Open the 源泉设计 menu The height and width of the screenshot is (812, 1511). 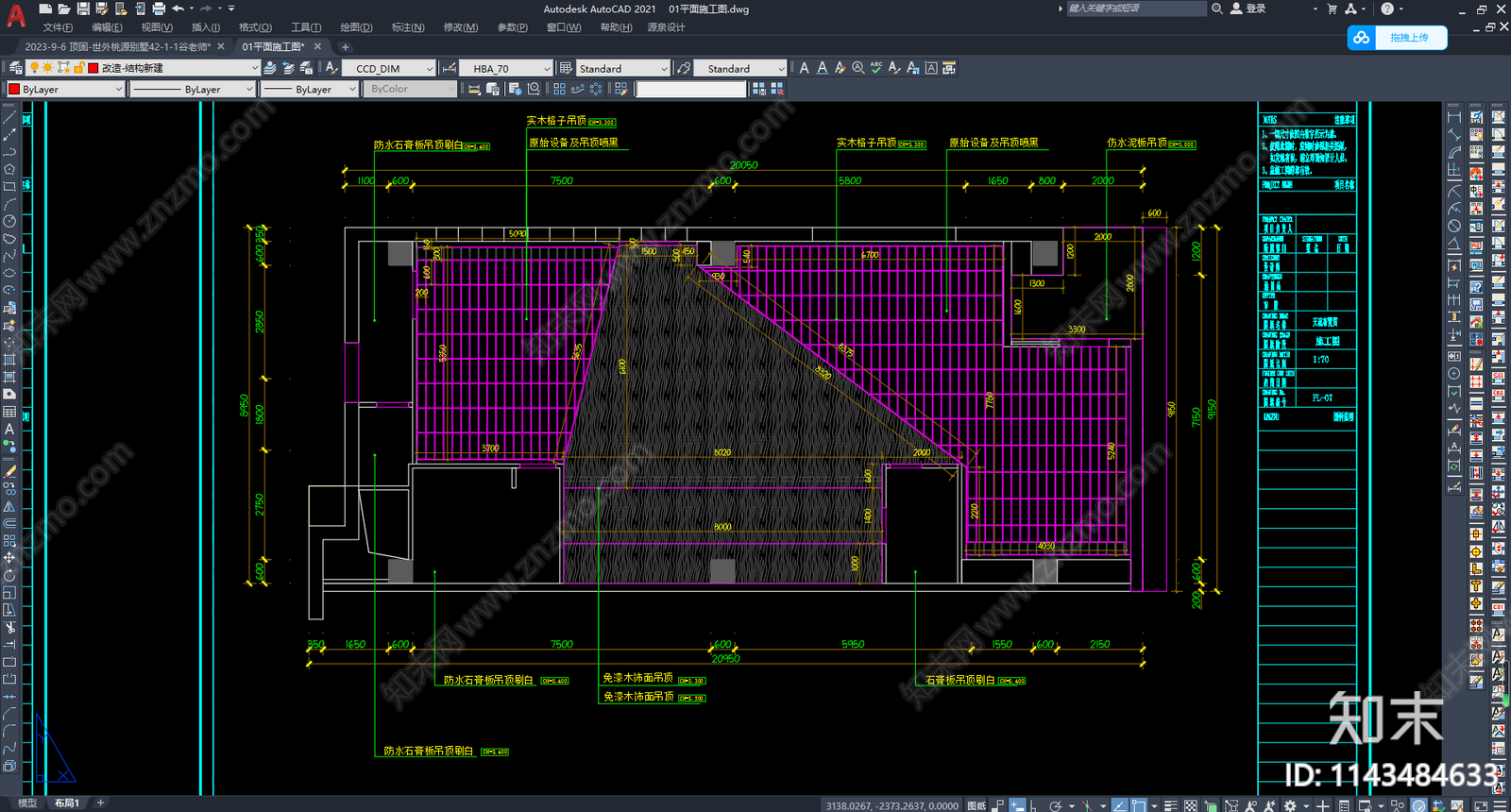(x=667, y=27)
